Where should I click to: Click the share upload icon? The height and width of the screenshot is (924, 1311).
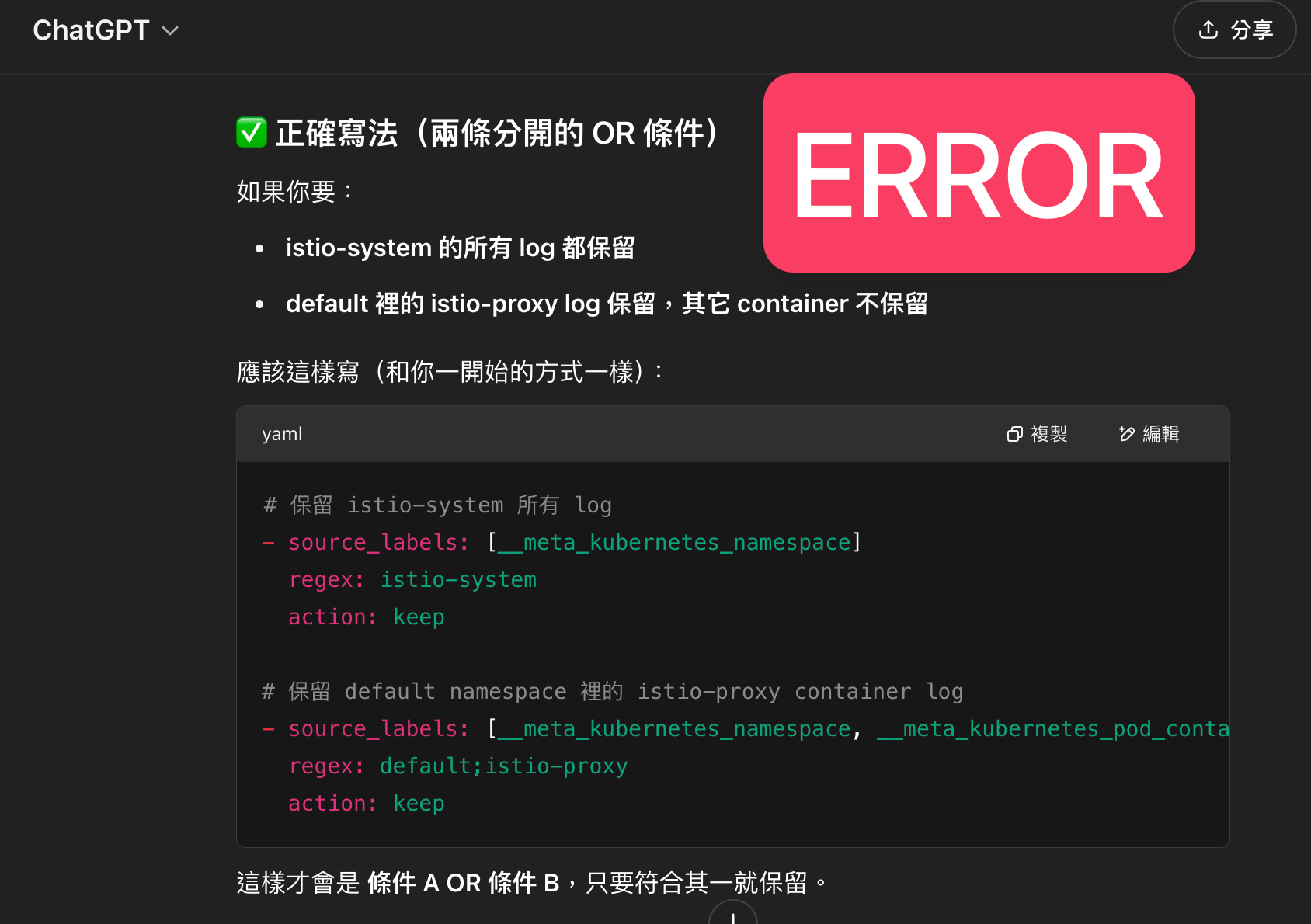tap(1208, 30)
